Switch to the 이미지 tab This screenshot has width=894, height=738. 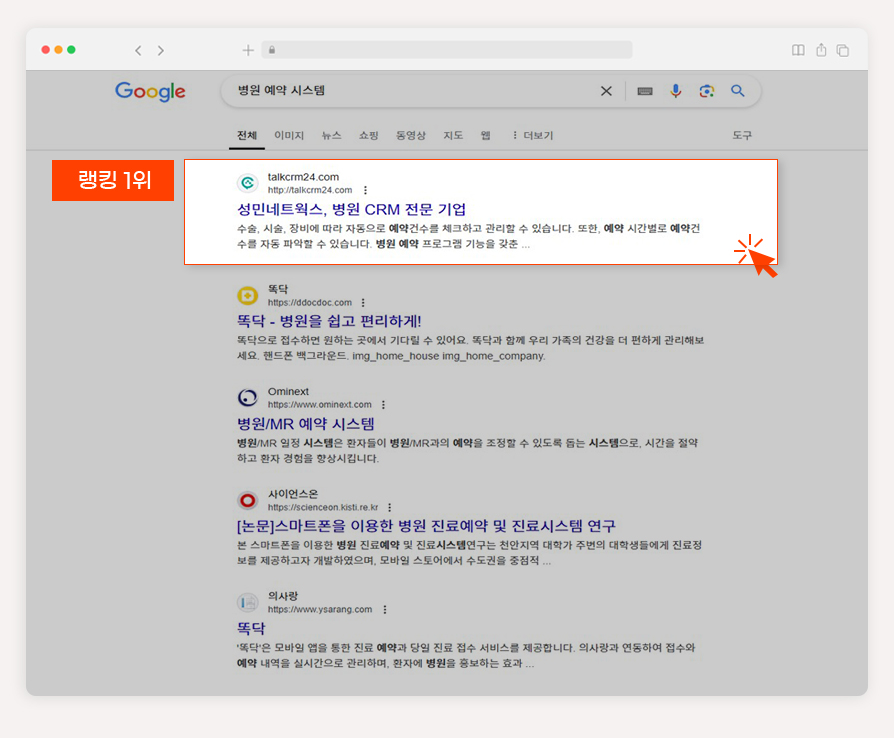(x=289, y=135)
